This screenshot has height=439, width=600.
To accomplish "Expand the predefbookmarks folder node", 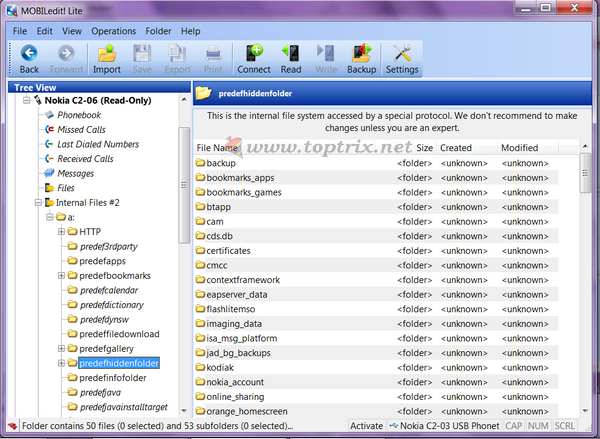I will click(61, 276).
